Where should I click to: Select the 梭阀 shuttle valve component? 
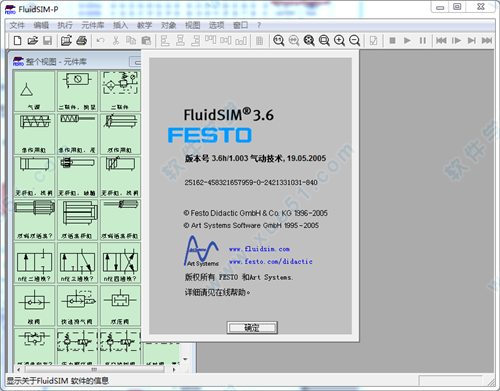coord(34,306)
